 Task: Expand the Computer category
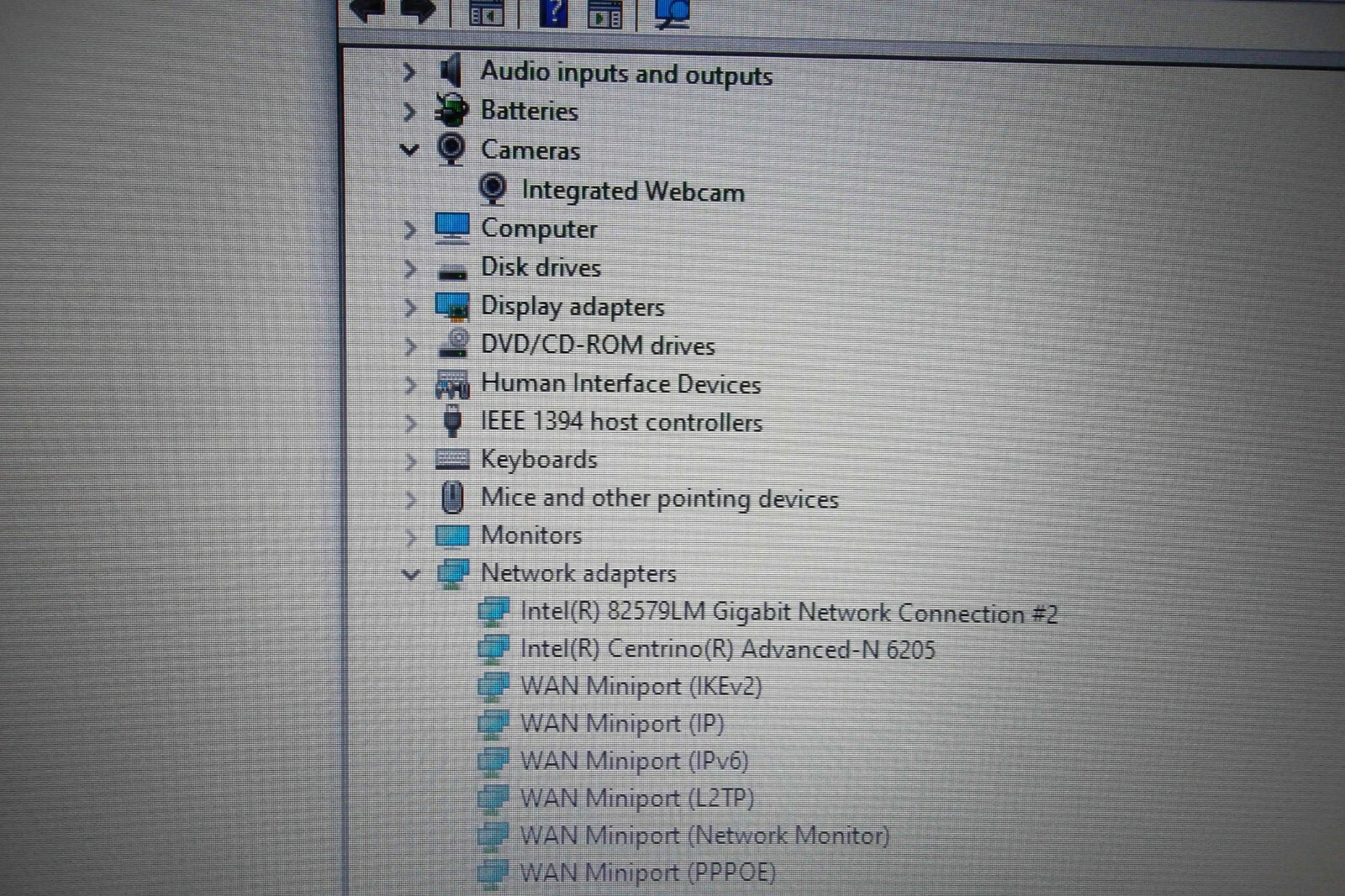409,229
